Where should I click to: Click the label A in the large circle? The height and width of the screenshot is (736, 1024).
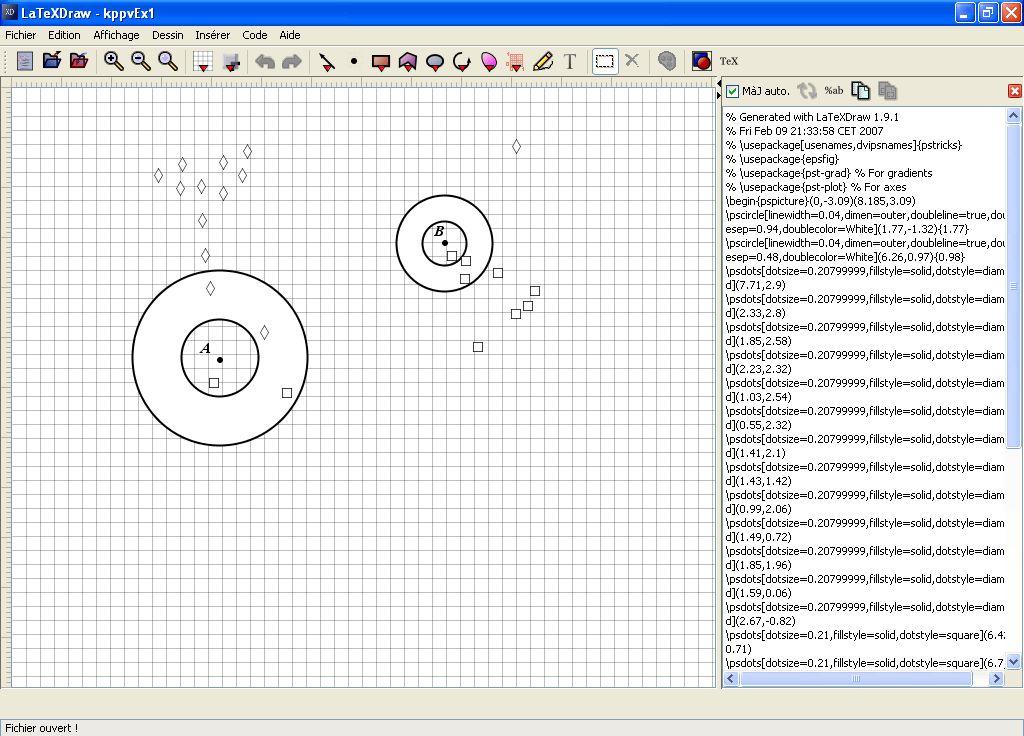coord(205,348)
